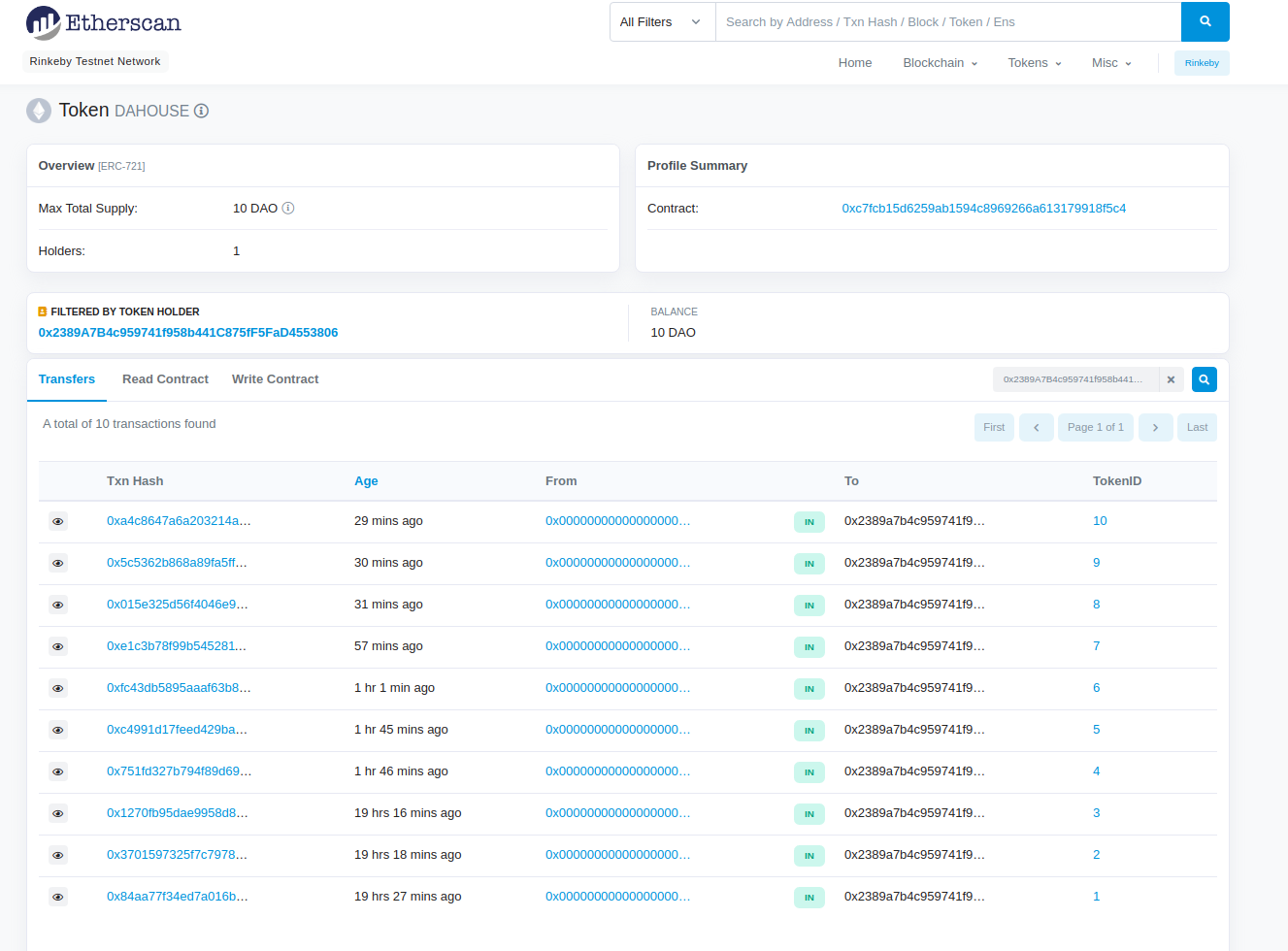Click the main search input field
Viewport: 1288px width, 951px height.
[x=948, y=21]
